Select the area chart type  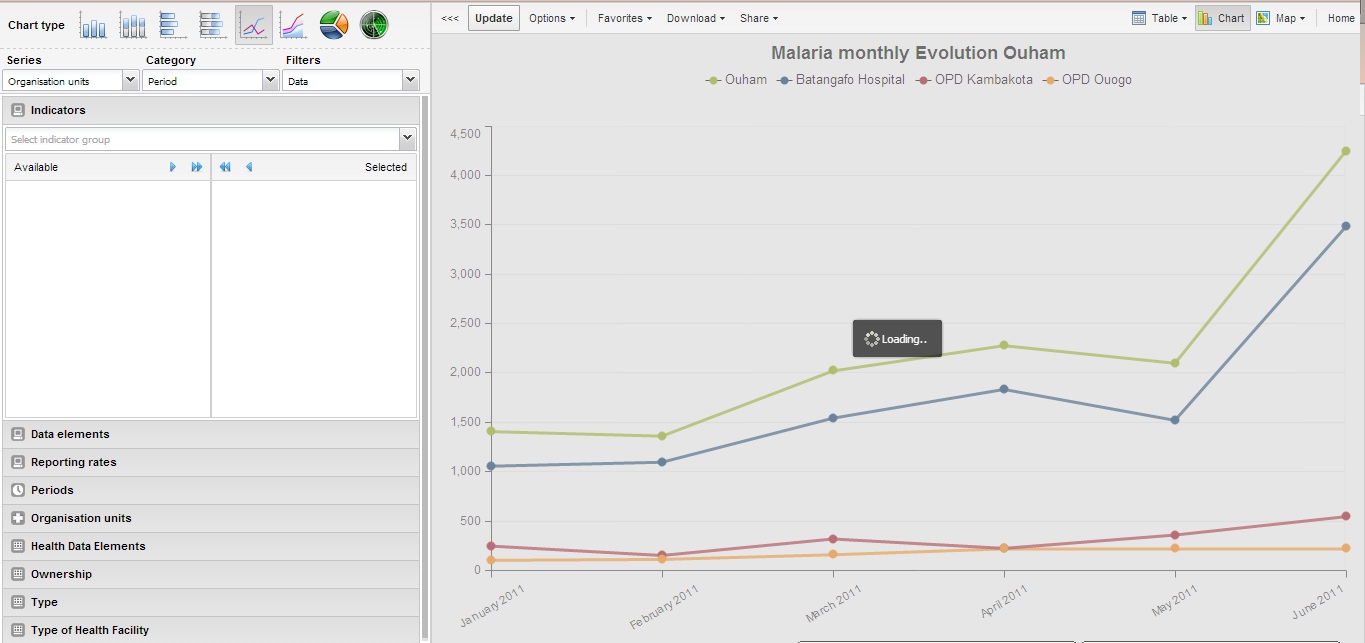coord(293,25)
